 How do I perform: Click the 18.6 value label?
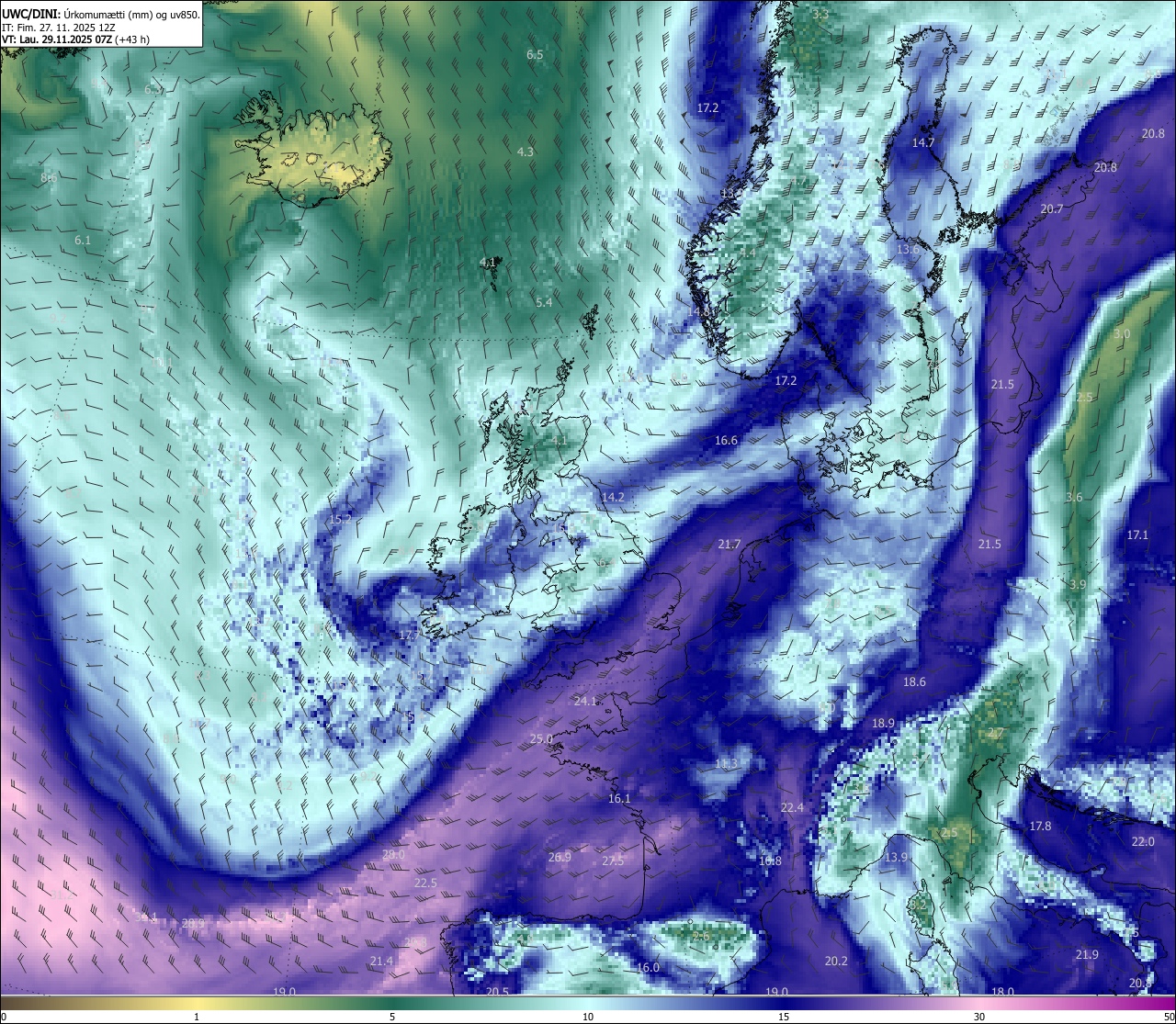[914, 682]
